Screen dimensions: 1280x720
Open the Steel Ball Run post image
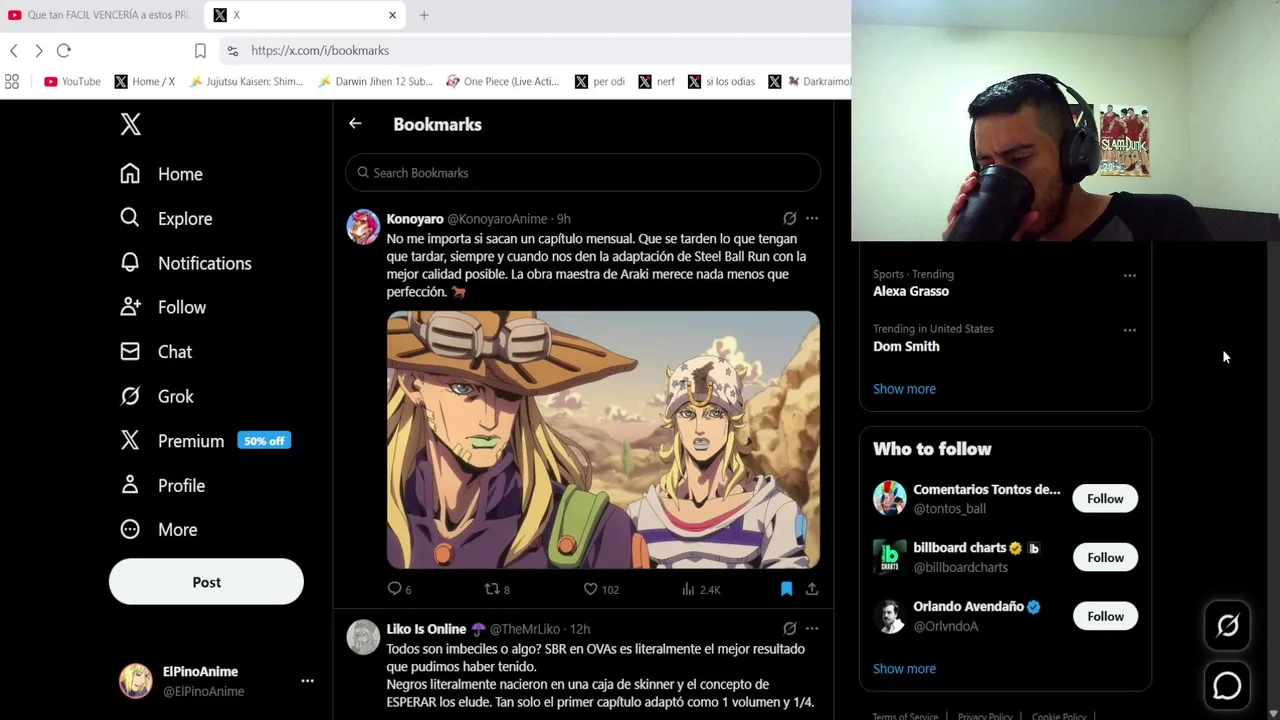pyautogui.click(x=603, y=440)
